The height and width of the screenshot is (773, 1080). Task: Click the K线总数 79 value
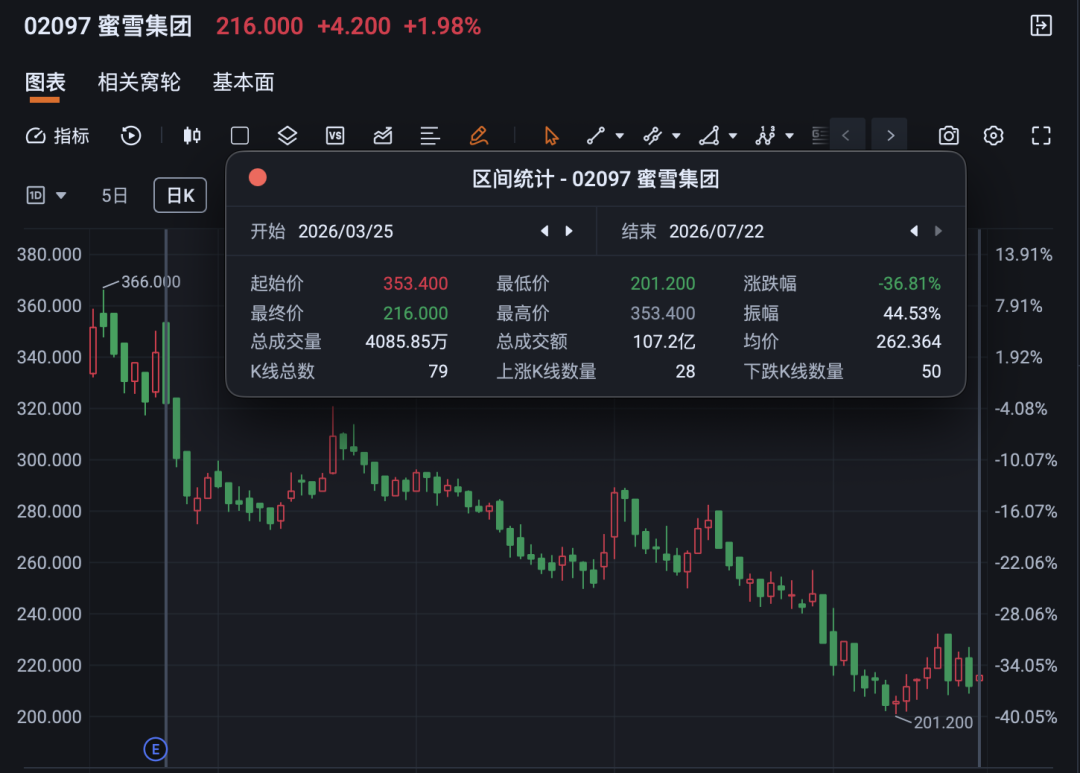click(438, 372)
